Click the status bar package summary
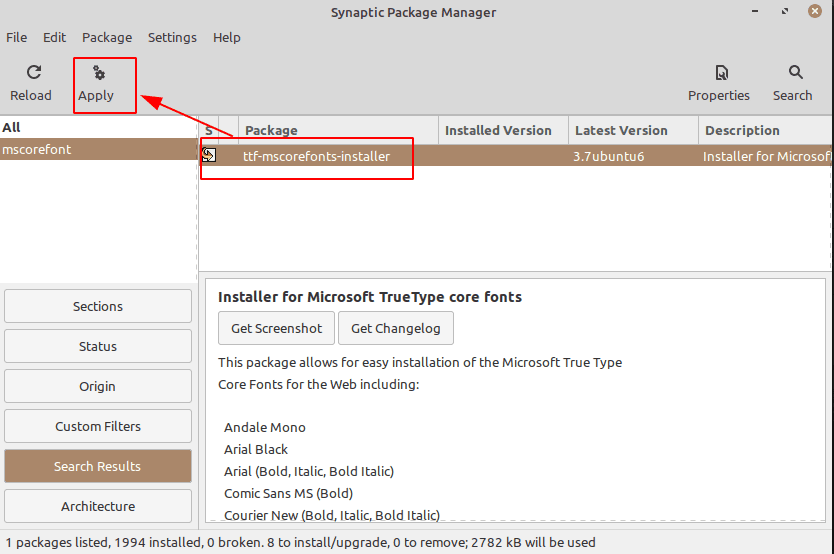 tap(301, 542)
